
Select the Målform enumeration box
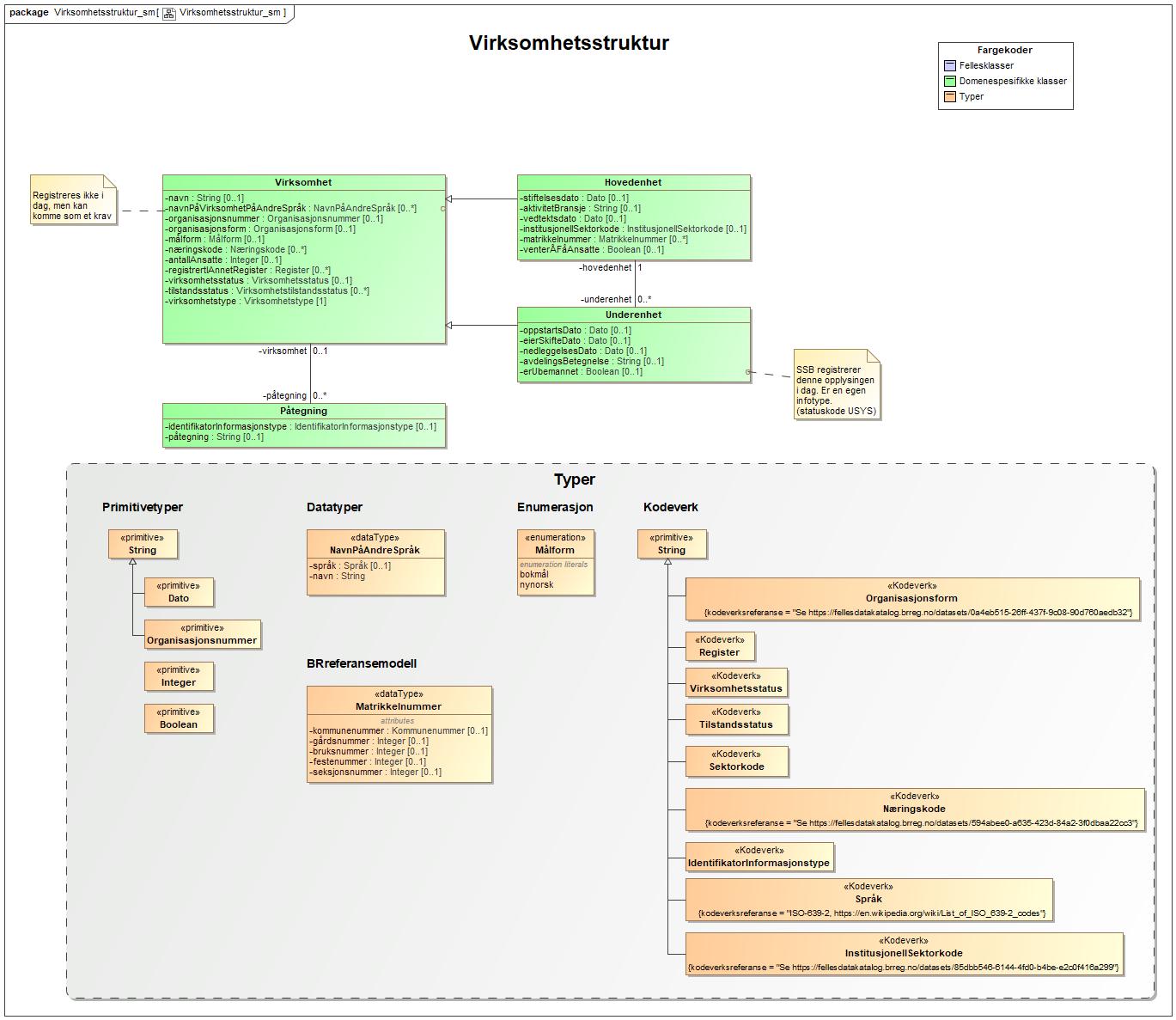coord(555,562)
